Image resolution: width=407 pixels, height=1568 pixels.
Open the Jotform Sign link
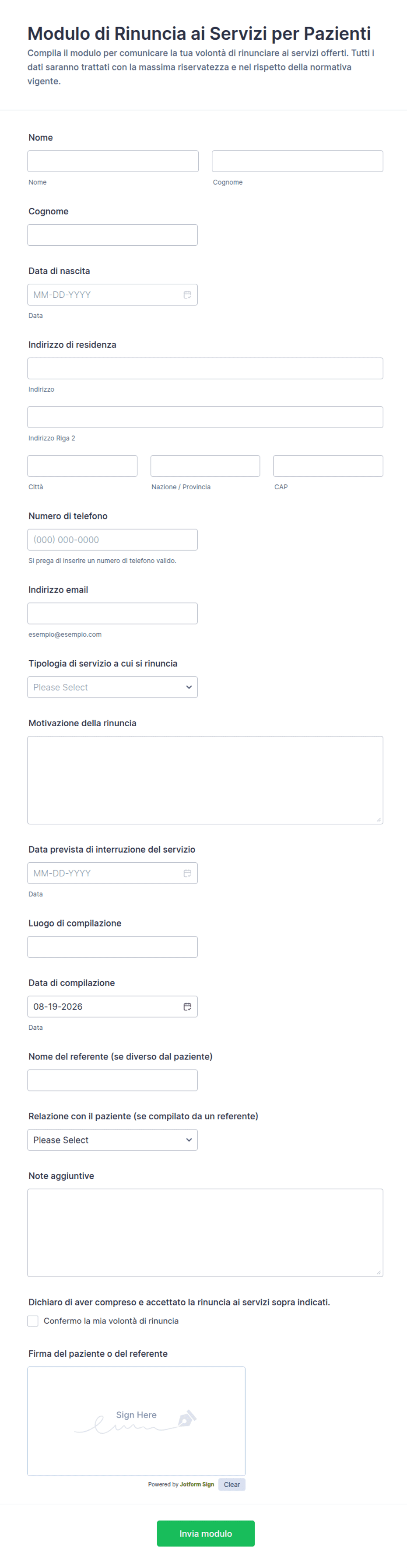197,1484
